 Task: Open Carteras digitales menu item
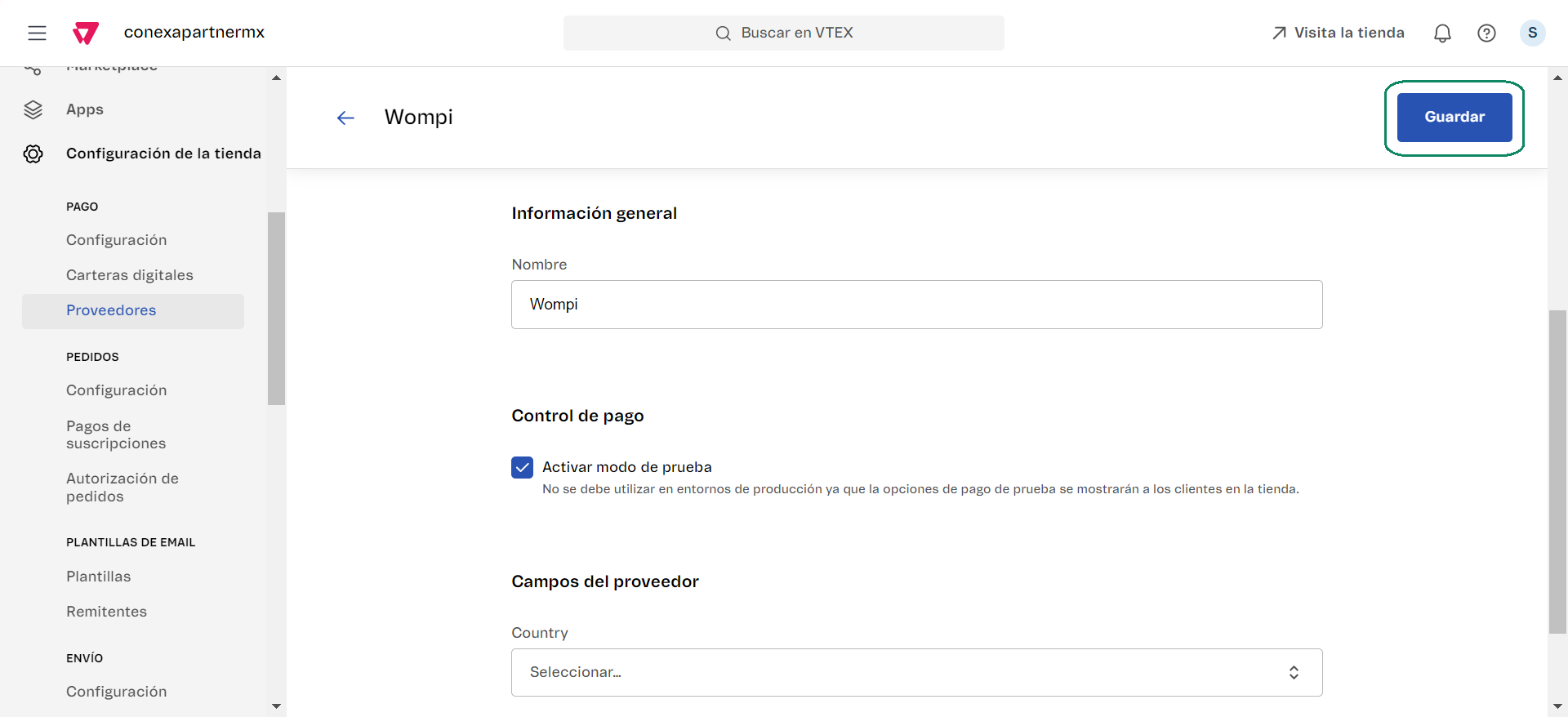(x=130, y=275)
